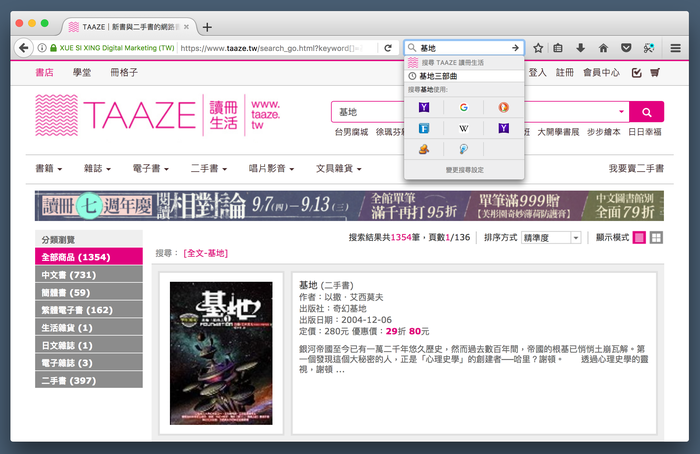This screenshot has width=700, height=454.
Task: Search 基地 with Google
Action: click(464, 107)
